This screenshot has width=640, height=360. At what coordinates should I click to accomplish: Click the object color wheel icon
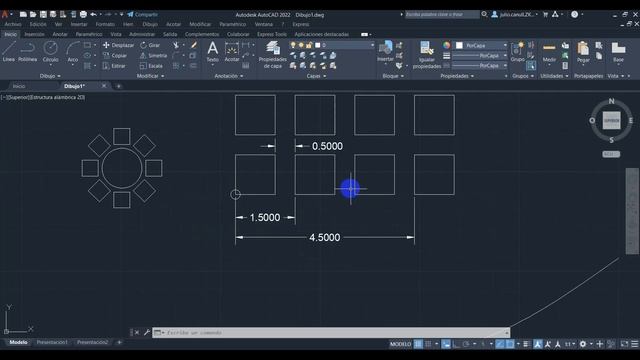[447, 45]
